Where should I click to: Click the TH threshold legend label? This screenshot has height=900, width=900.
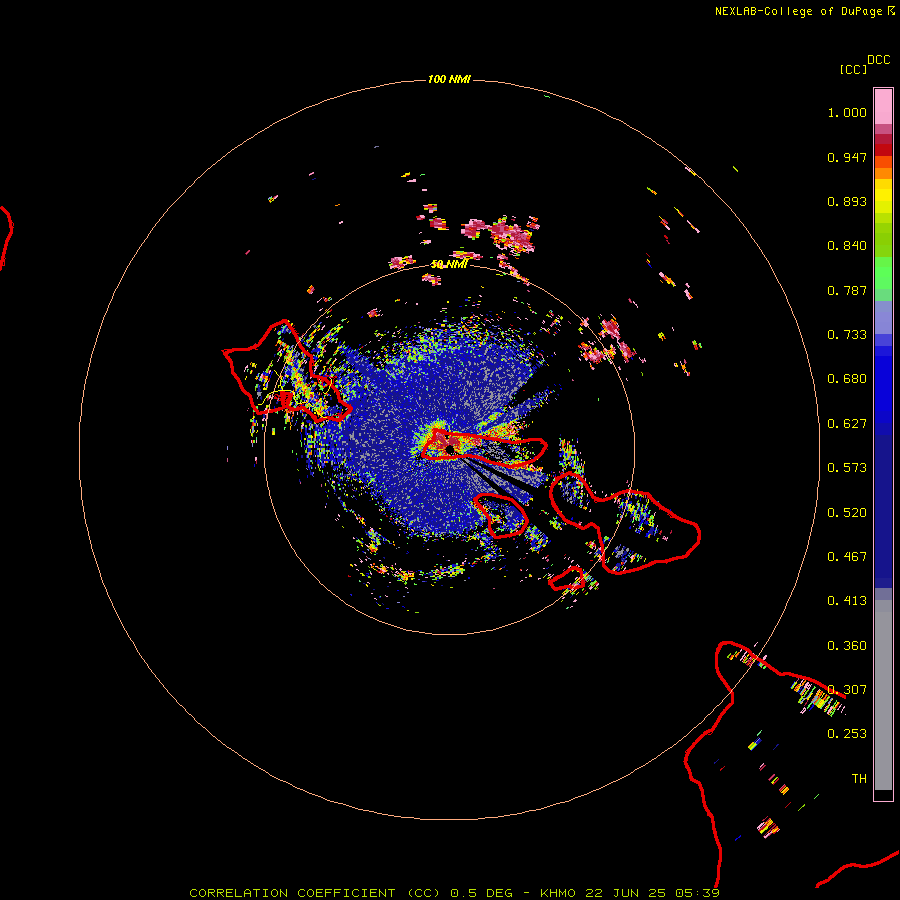[x=859, y=779]
